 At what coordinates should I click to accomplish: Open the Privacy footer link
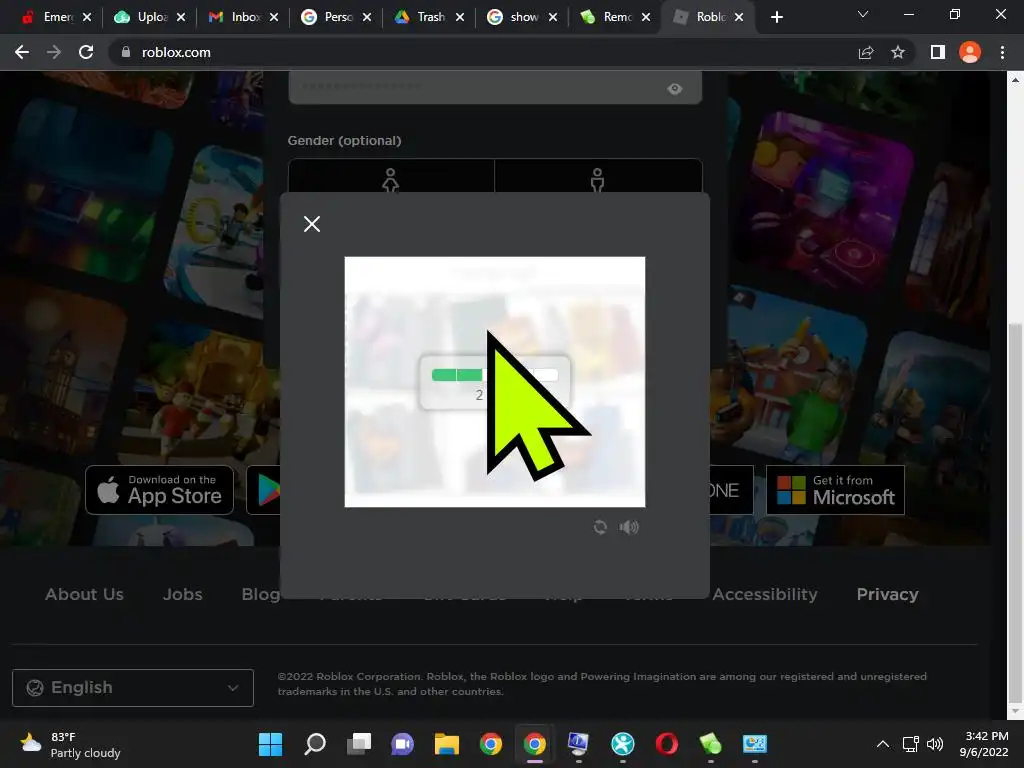pos(887,594)
